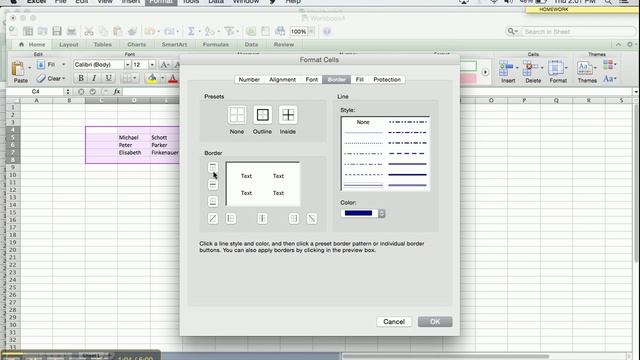Switch to the Alignment tab
This screenshot has width=640, height=360.
pyautogui.click(x=282, y=80)
